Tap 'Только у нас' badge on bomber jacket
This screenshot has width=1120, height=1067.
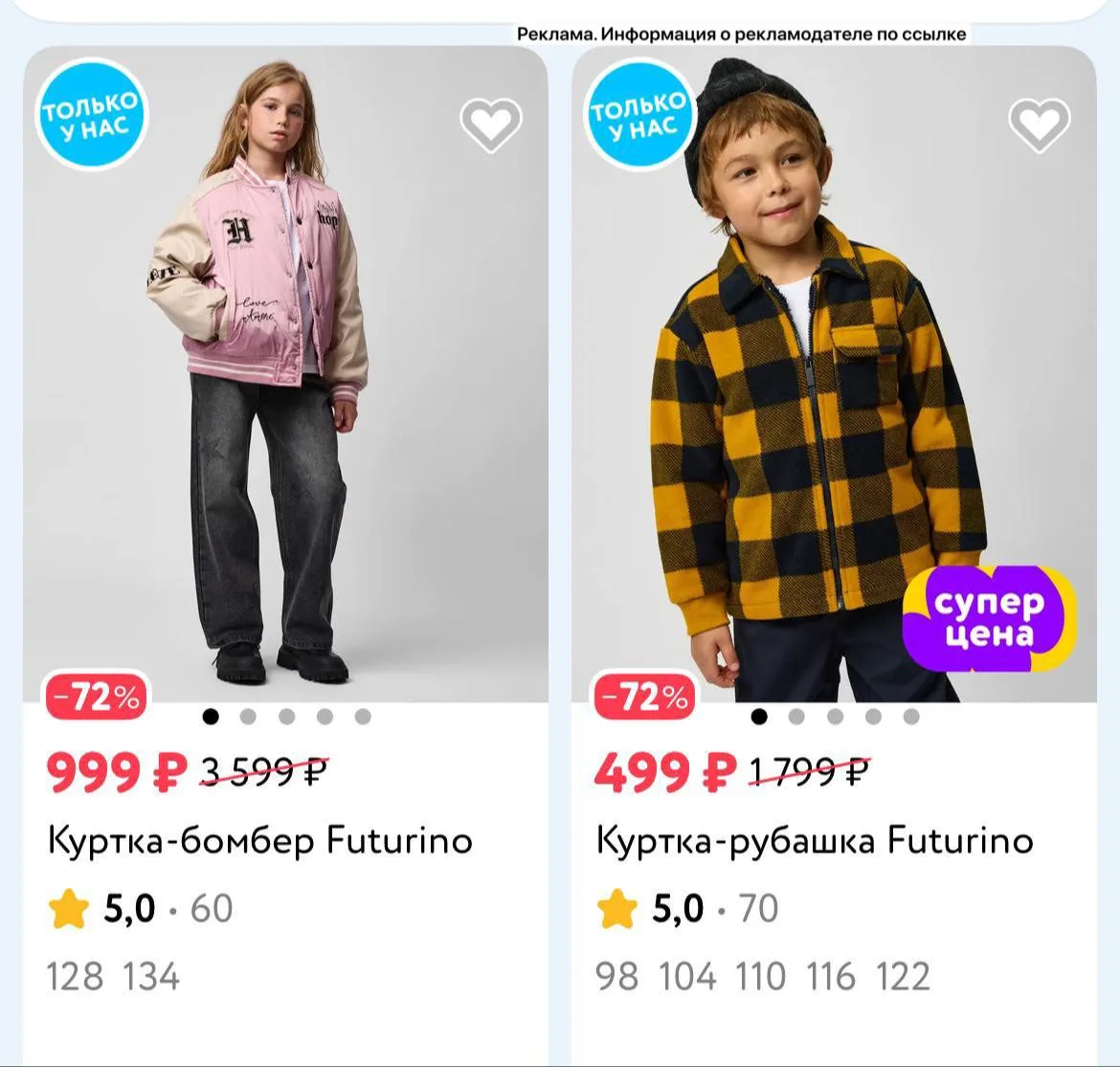pyautogui.click(x=91, y=114)
